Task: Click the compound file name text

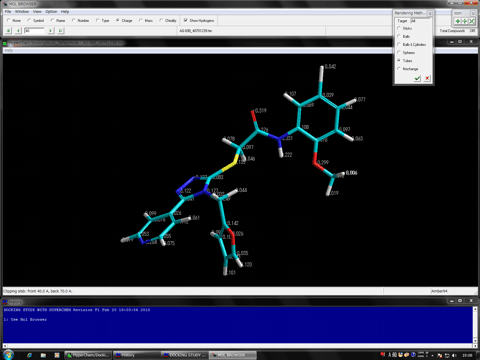Action: (x=196, y=31)
